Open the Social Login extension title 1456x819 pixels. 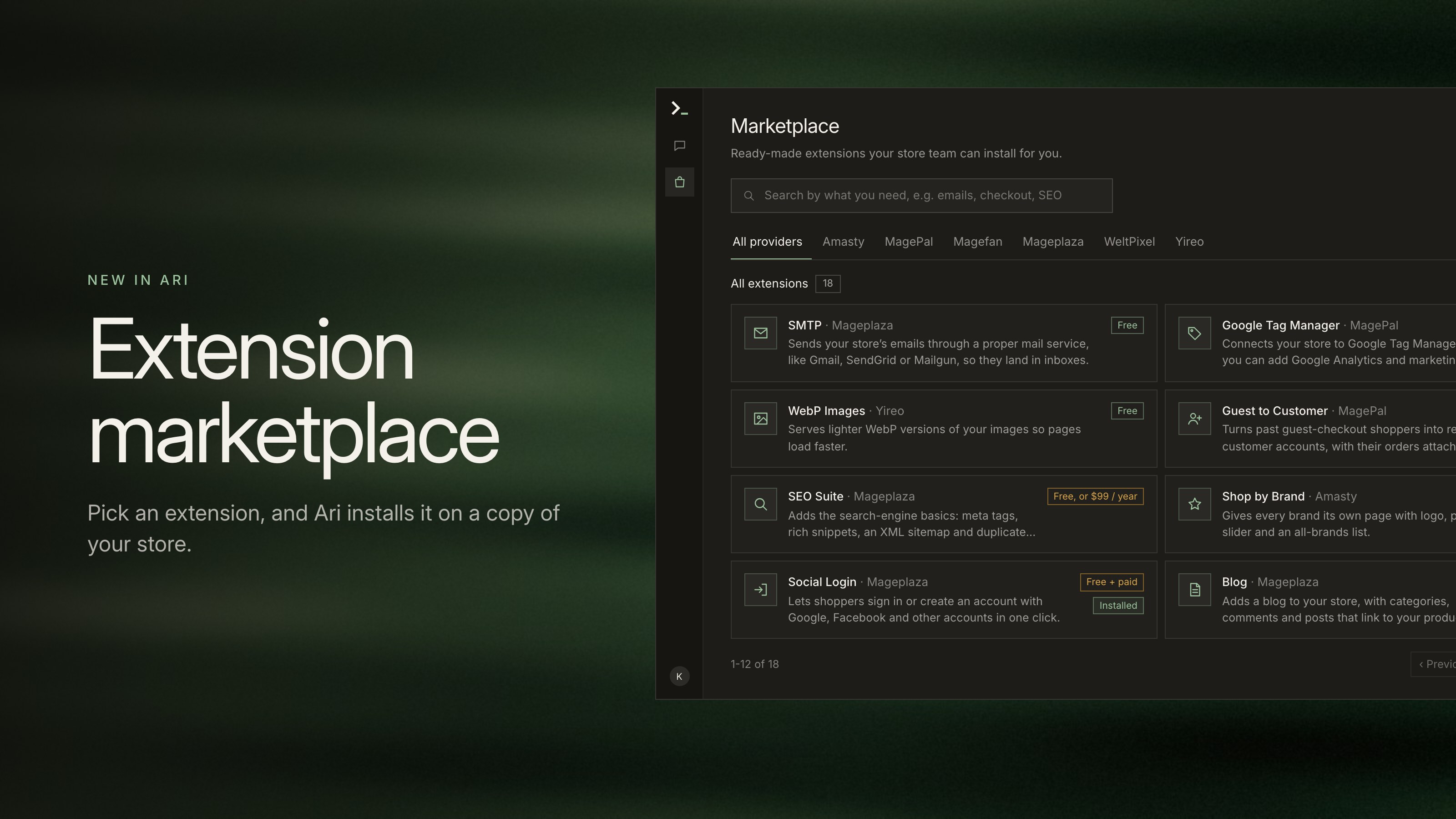tap(822, 582)
